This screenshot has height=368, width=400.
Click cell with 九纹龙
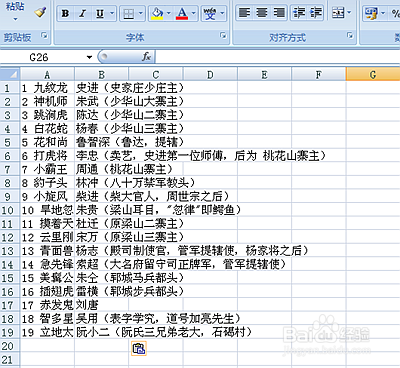pyautogui.click(x=47, y=88)
